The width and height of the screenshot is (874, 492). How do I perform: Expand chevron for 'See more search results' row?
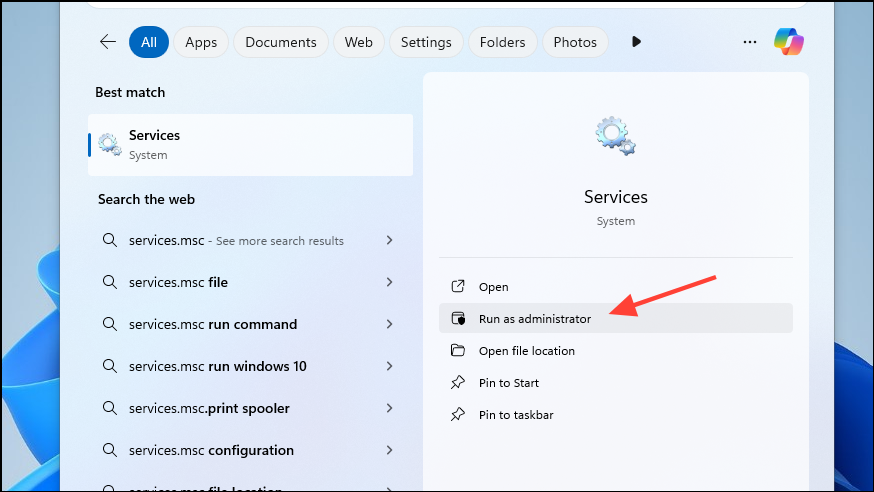(x=390, y=240)
